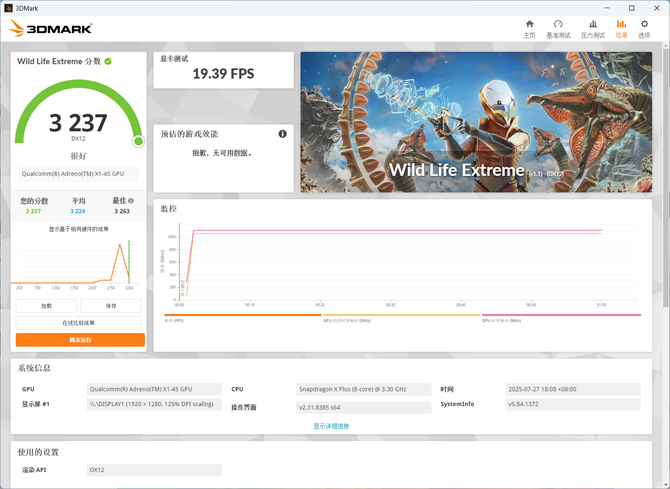
Task: Open the 显示详细信息 show details link
Action: [x=331, y=426]
